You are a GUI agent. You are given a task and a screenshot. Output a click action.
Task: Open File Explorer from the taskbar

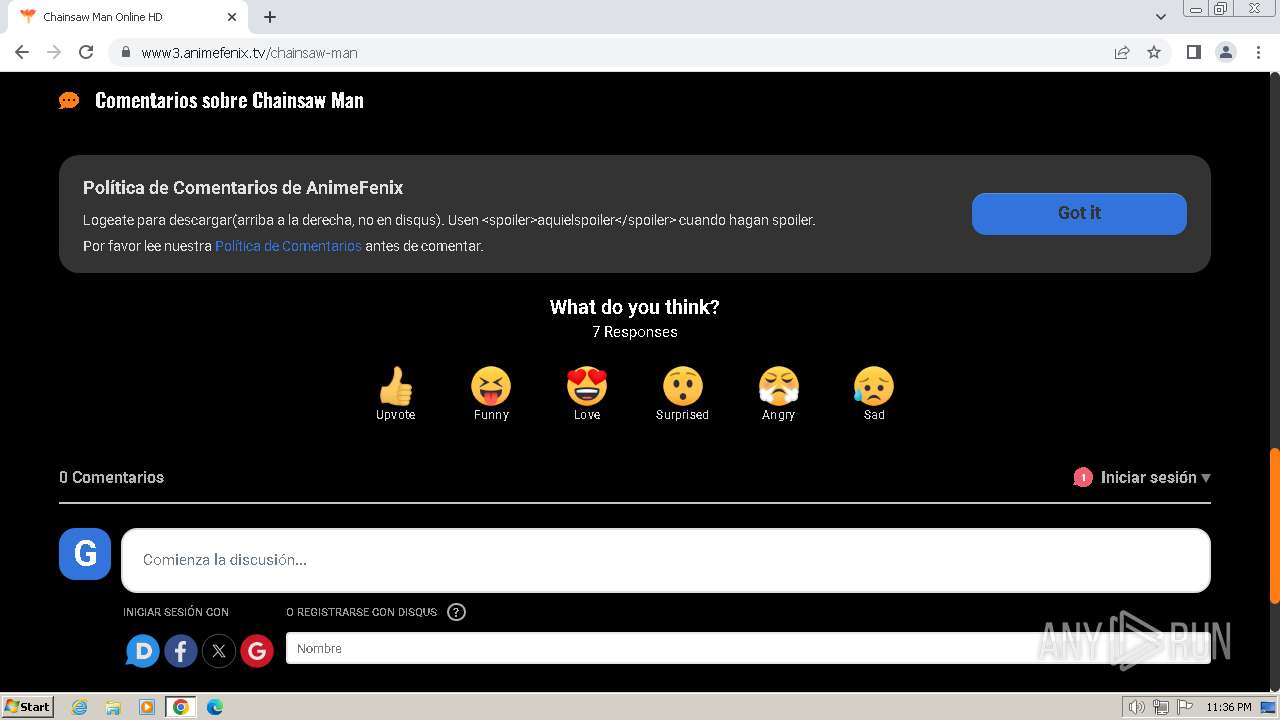coord(113,707)
